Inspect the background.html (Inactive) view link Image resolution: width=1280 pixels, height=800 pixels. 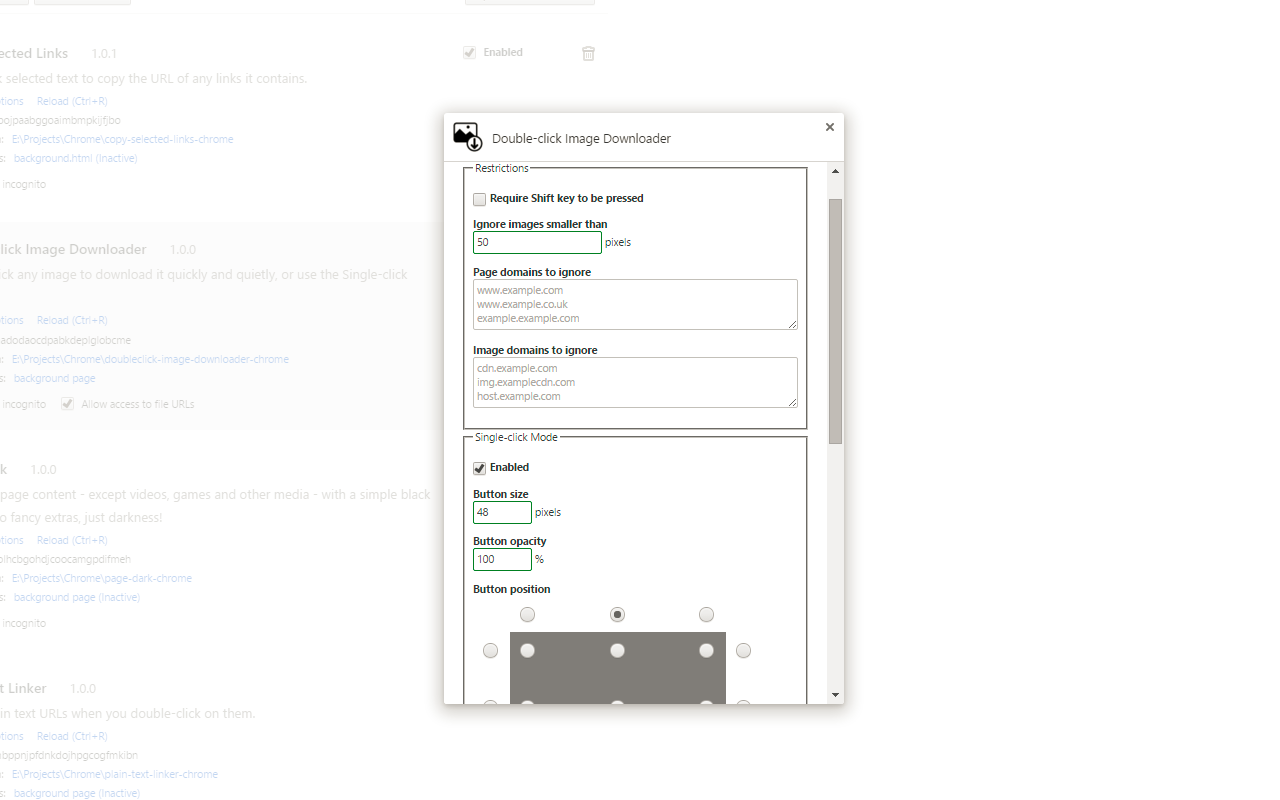[x=75, y=158]
